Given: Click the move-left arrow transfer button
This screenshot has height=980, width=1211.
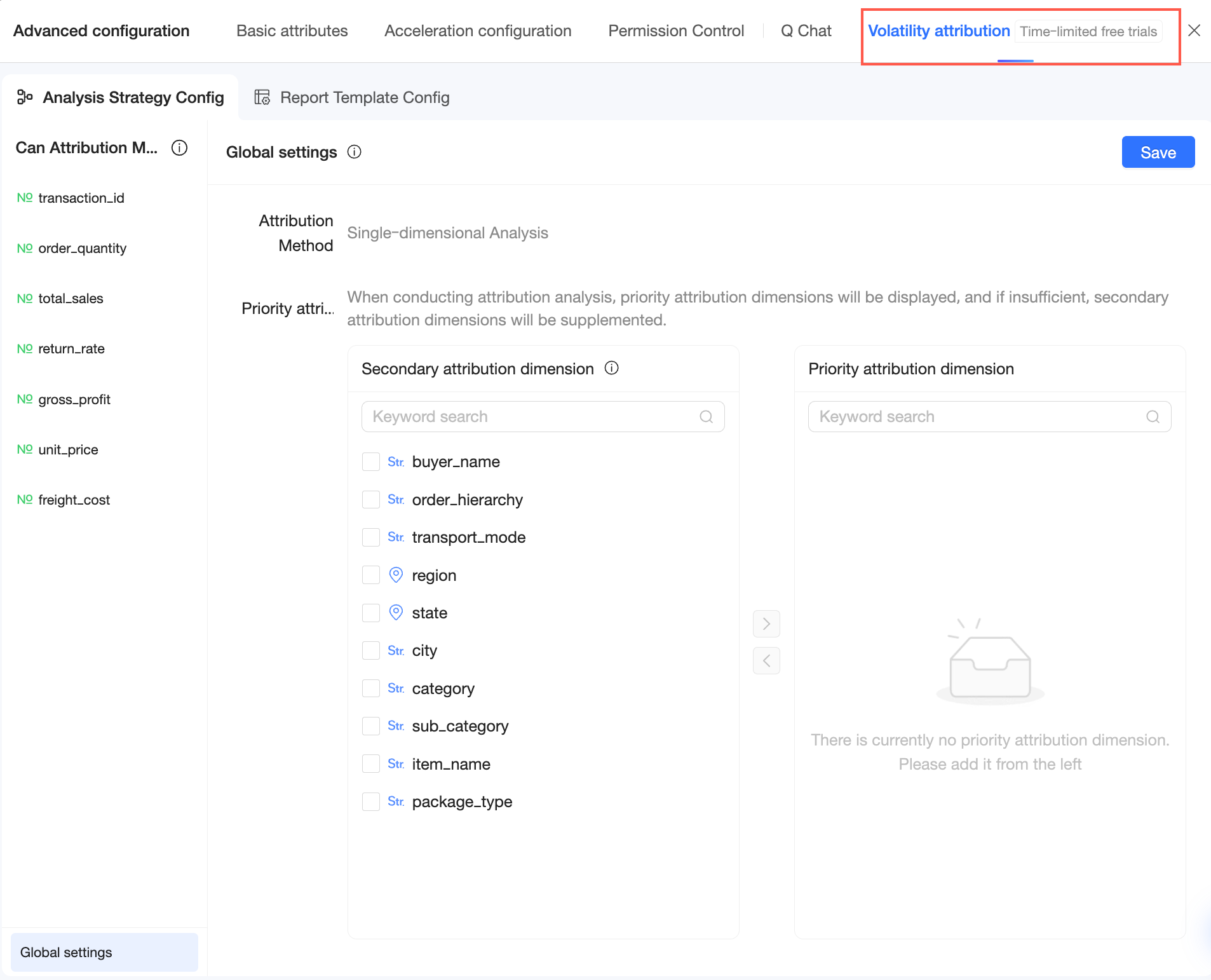Looking at the screenshot, I should 766,661.
